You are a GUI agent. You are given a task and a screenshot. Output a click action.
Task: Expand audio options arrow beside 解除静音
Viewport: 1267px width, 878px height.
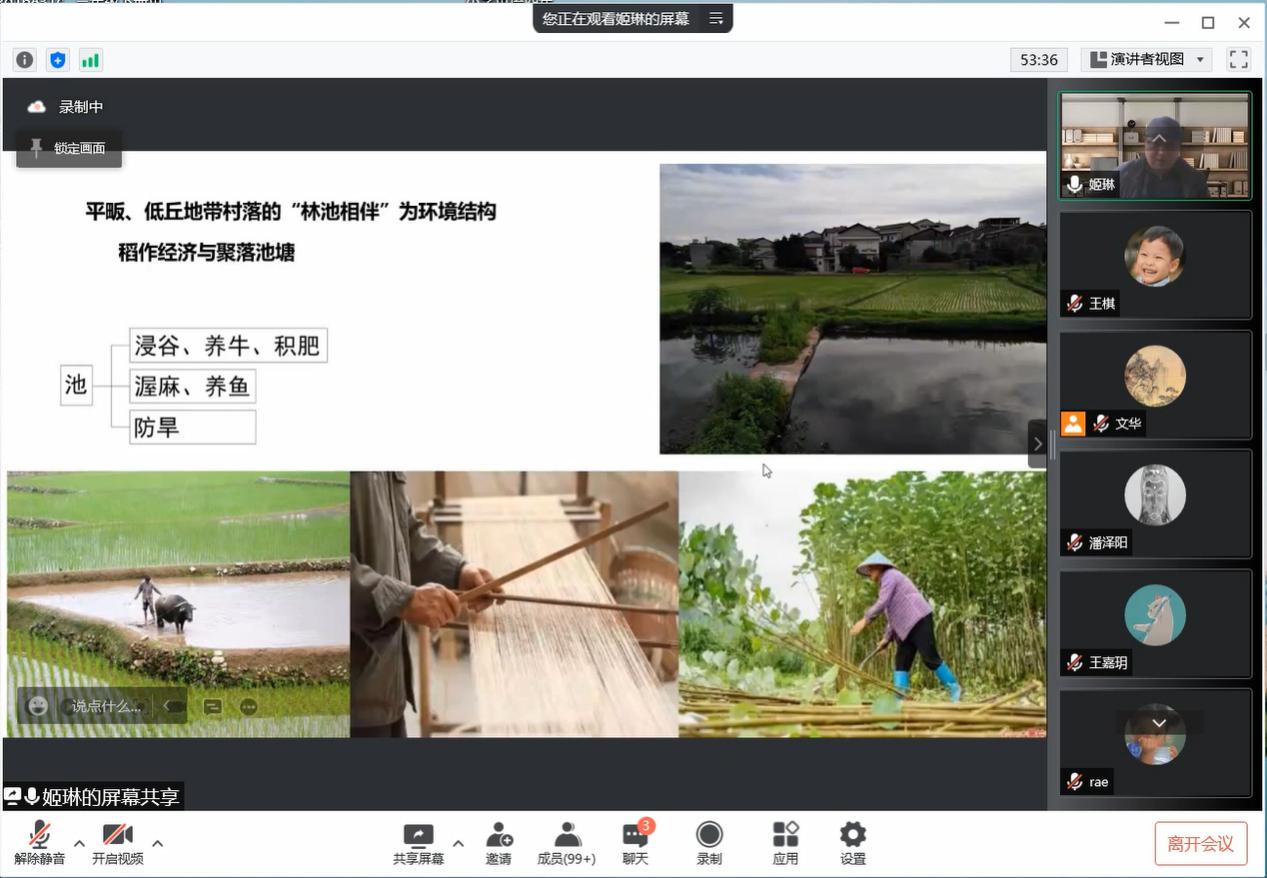79,843
